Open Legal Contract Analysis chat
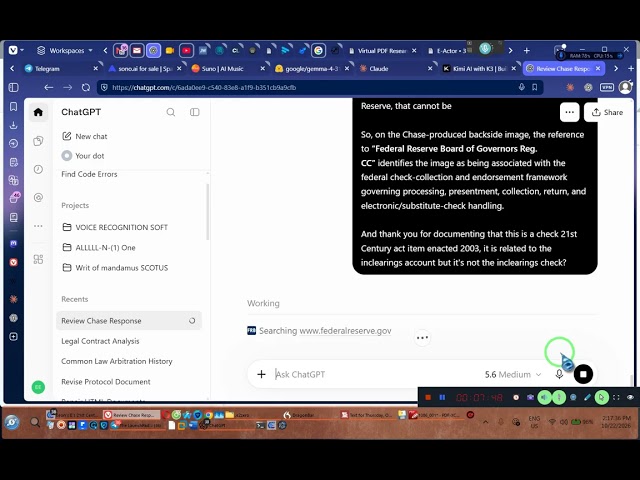Image resolution: width=640 pixels, height=480 pixels. click(x=100, y=341)
